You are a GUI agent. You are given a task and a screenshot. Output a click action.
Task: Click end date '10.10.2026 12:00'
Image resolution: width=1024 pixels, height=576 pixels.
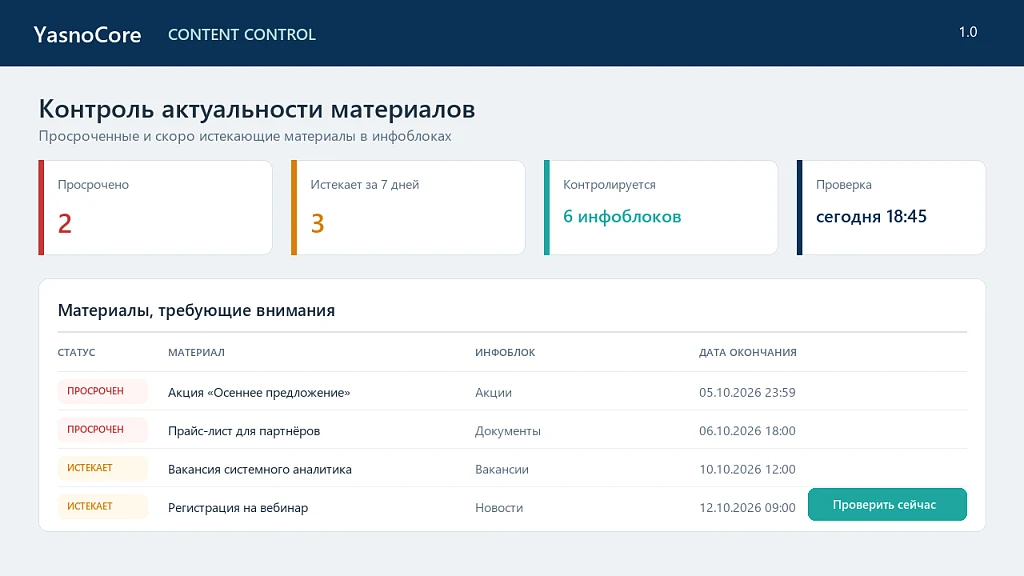(747, 470)
